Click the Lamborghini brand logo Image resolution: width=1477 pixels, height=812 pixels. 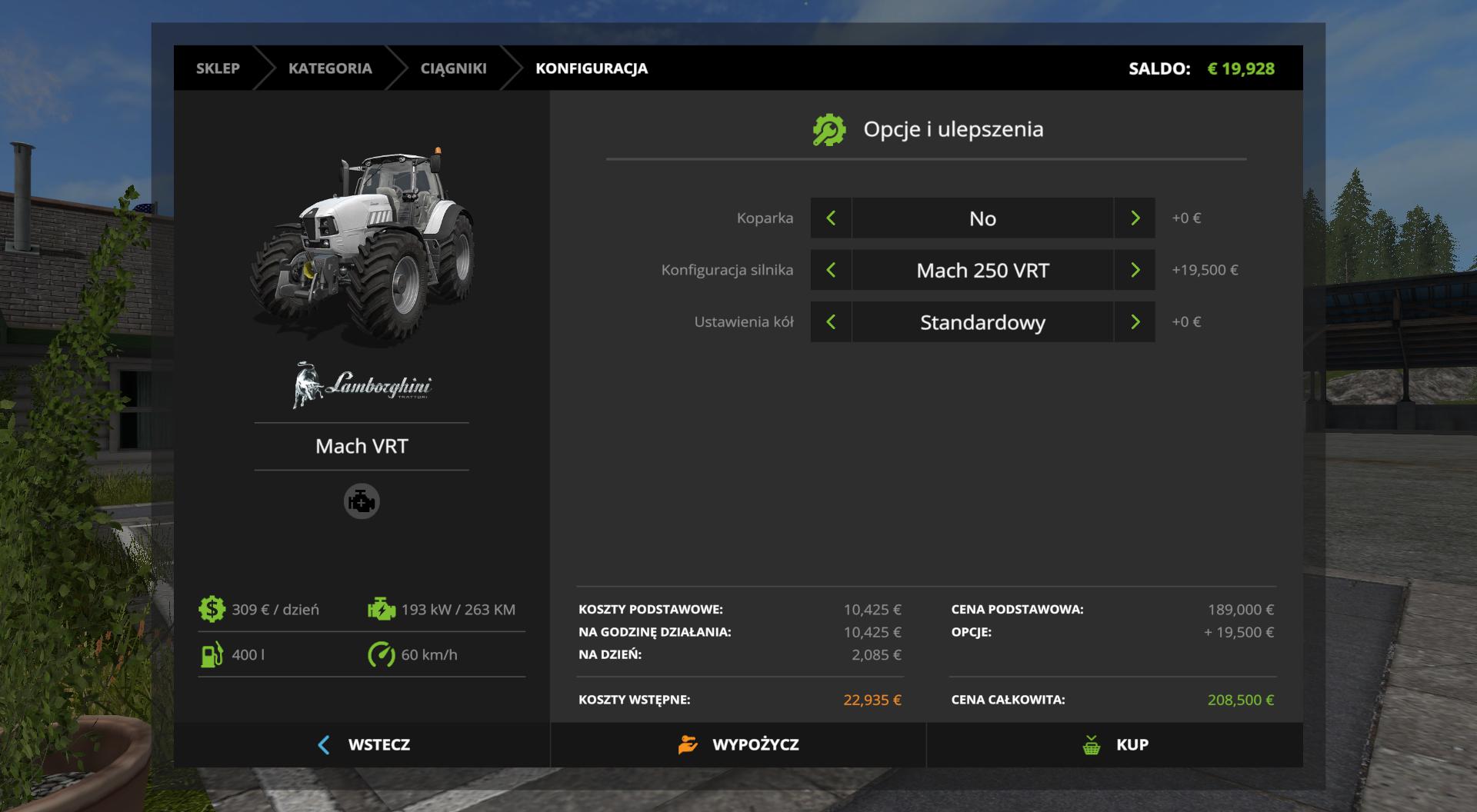tap(362, 384)
